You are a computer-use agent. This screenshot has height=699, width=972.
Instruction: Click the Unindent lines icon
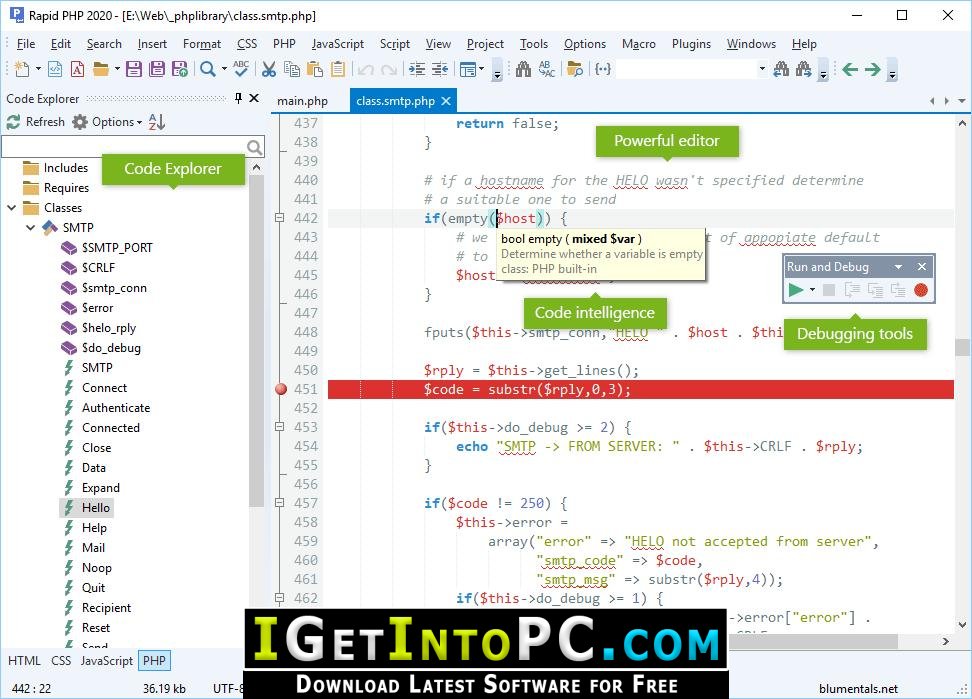point(440,69)
